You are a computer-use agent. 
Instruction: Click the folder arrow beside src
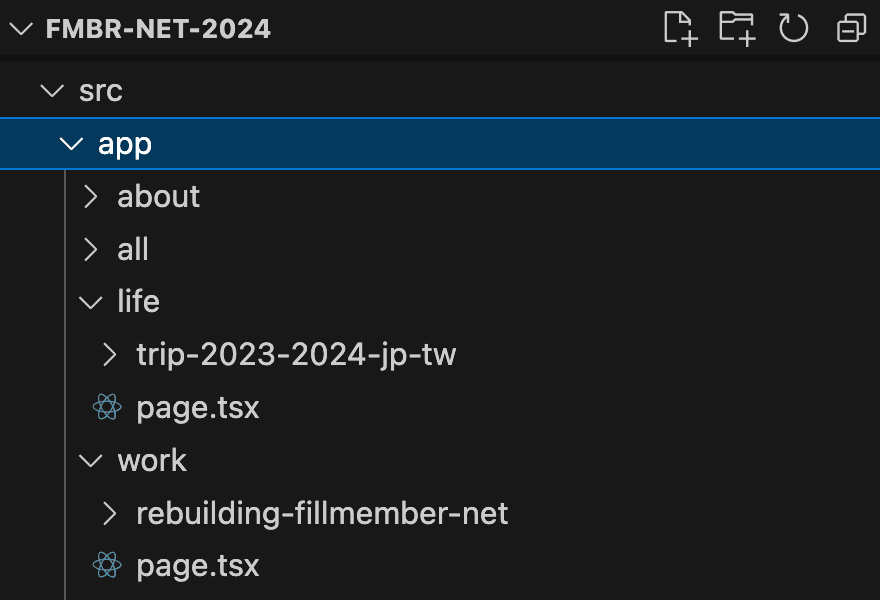point(52,90)
